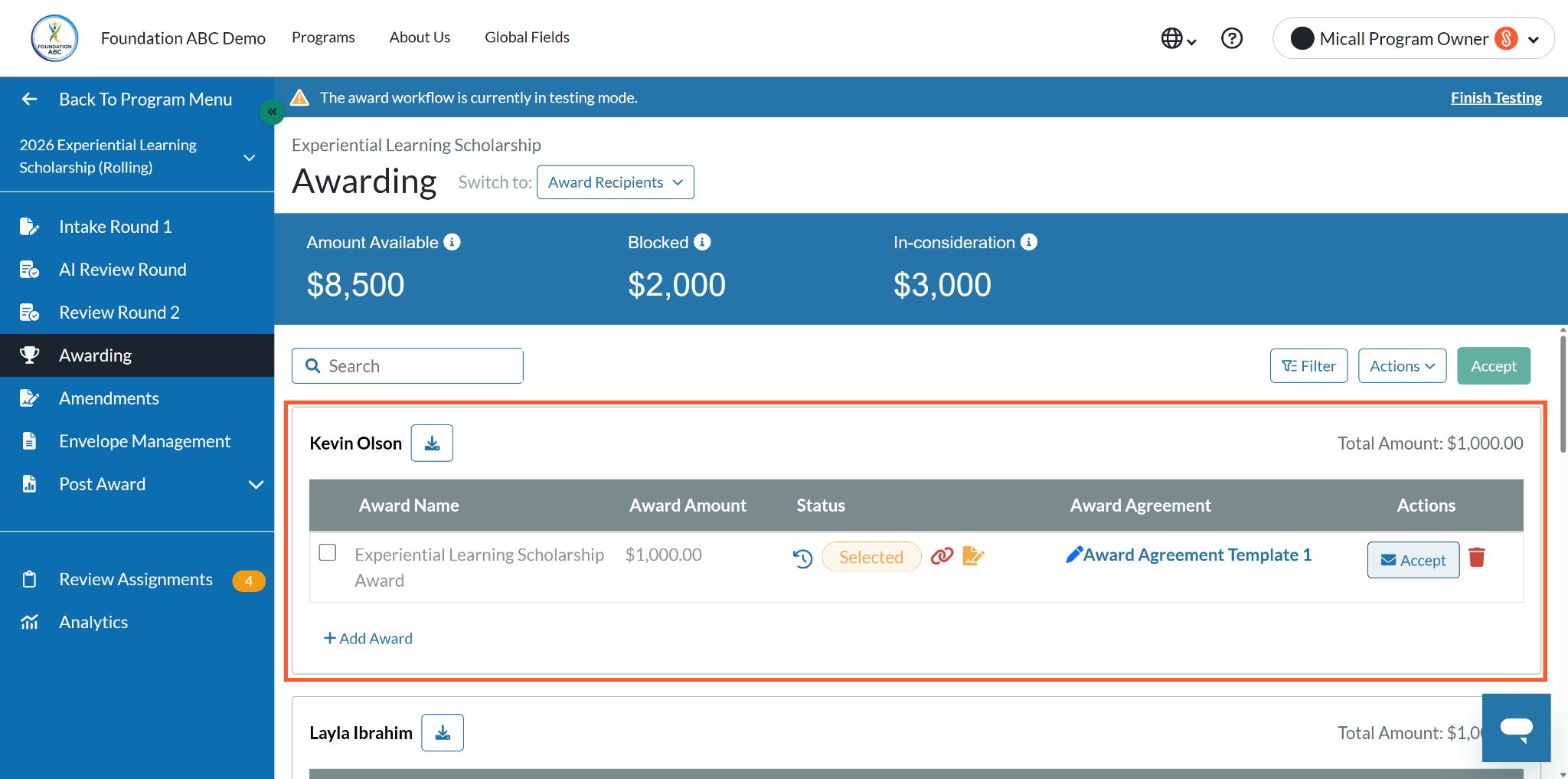Viewport: 1568px width, 779px height.
Task: Download Layla Ibrahim's award details
Action: pyautogui.click(x=443, y=733)
